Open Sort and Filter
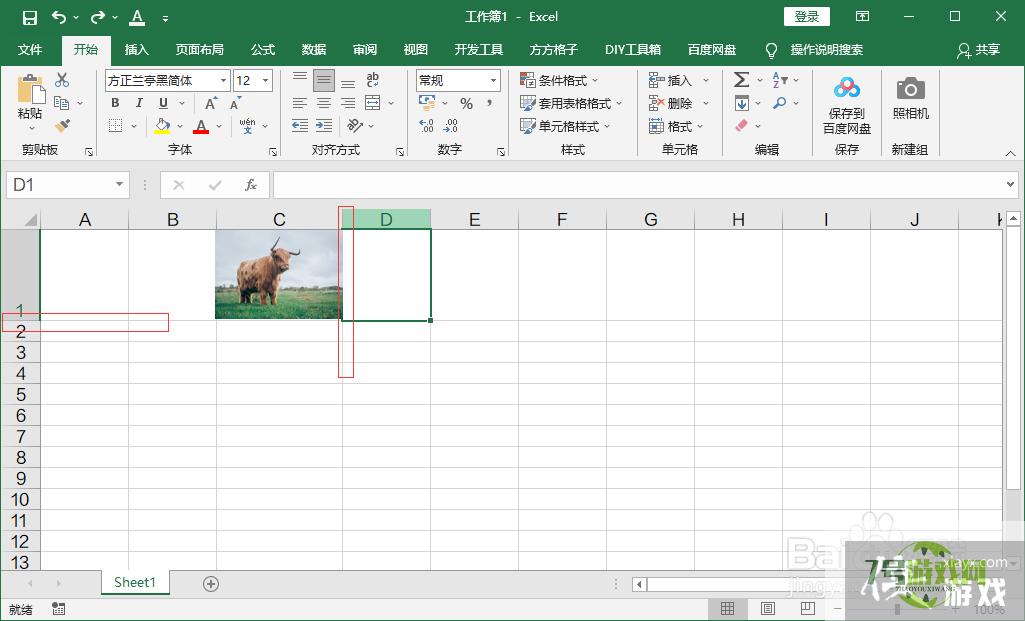This screenshot has height=621, width=1025. pos(780,80)
